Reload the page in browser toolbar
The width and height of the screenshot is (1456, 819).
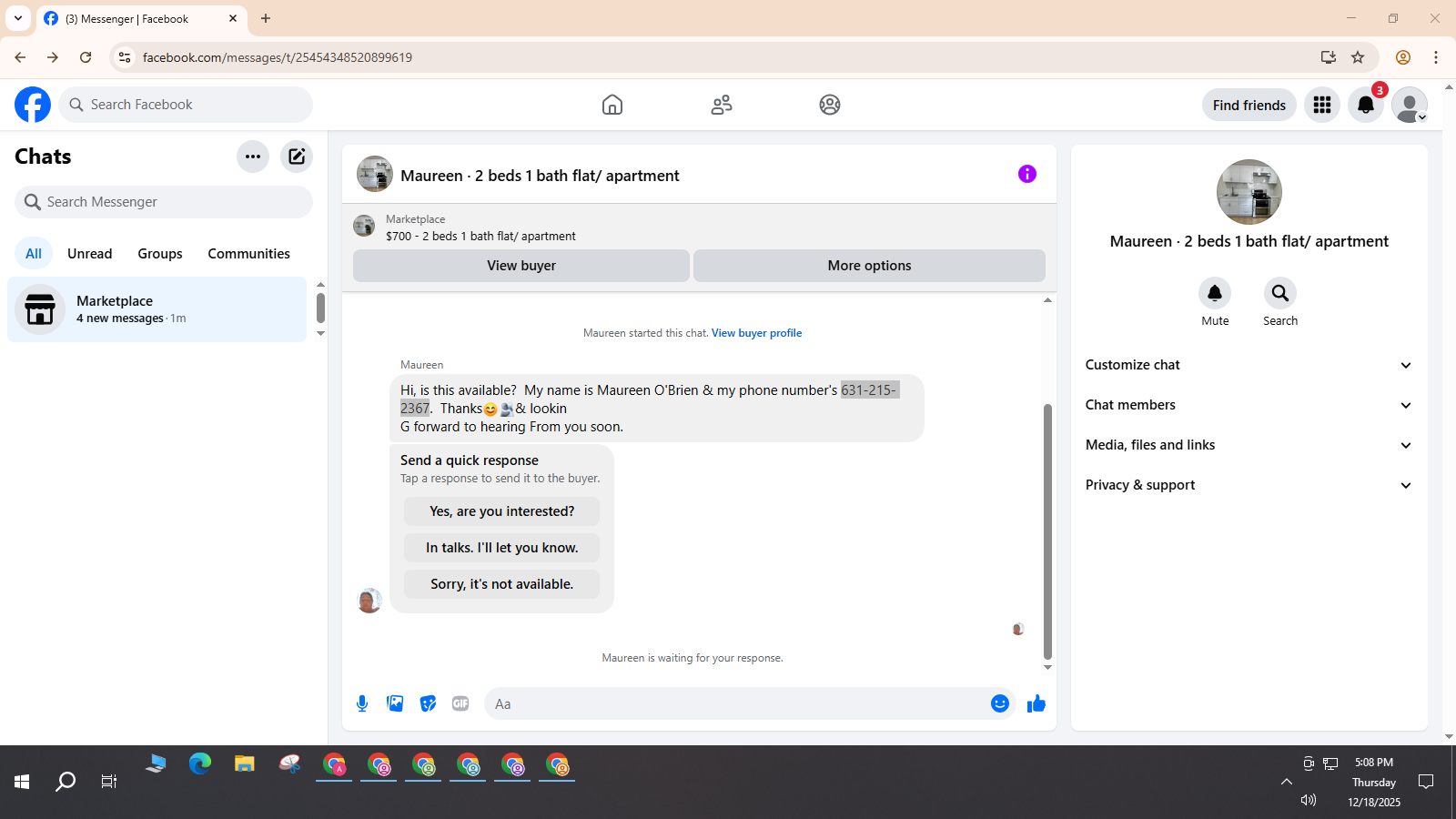86,57
